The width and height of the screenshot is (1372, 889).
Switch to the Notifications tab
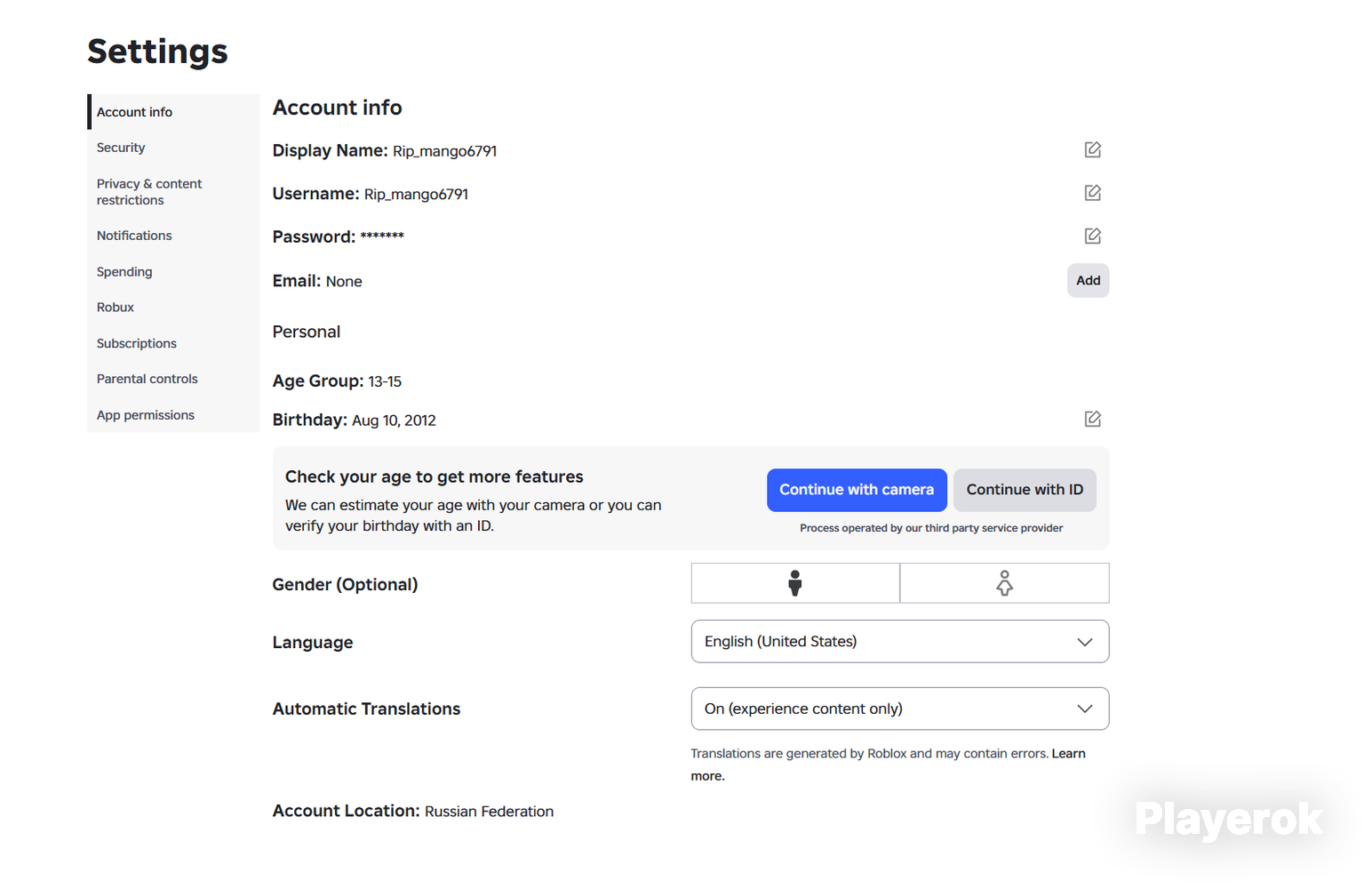pos(173,236)
